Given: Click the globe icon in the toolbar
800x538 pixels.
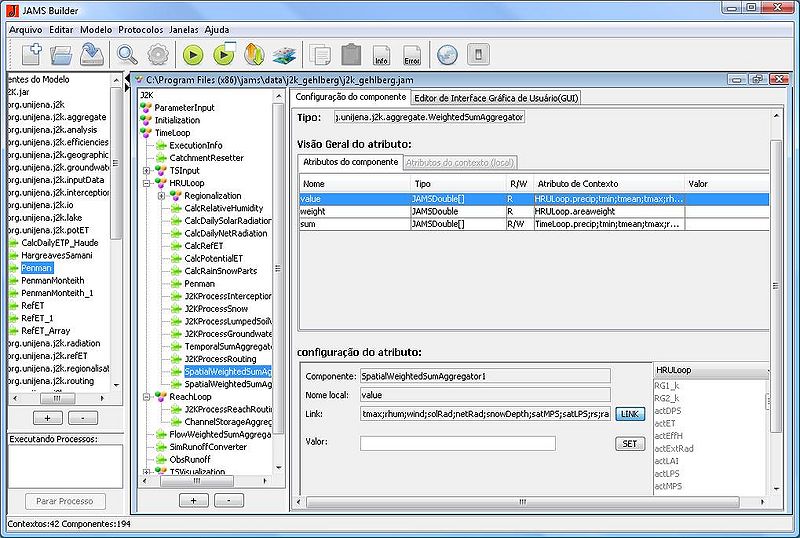Looking at the screenshot, I should 447,54.
